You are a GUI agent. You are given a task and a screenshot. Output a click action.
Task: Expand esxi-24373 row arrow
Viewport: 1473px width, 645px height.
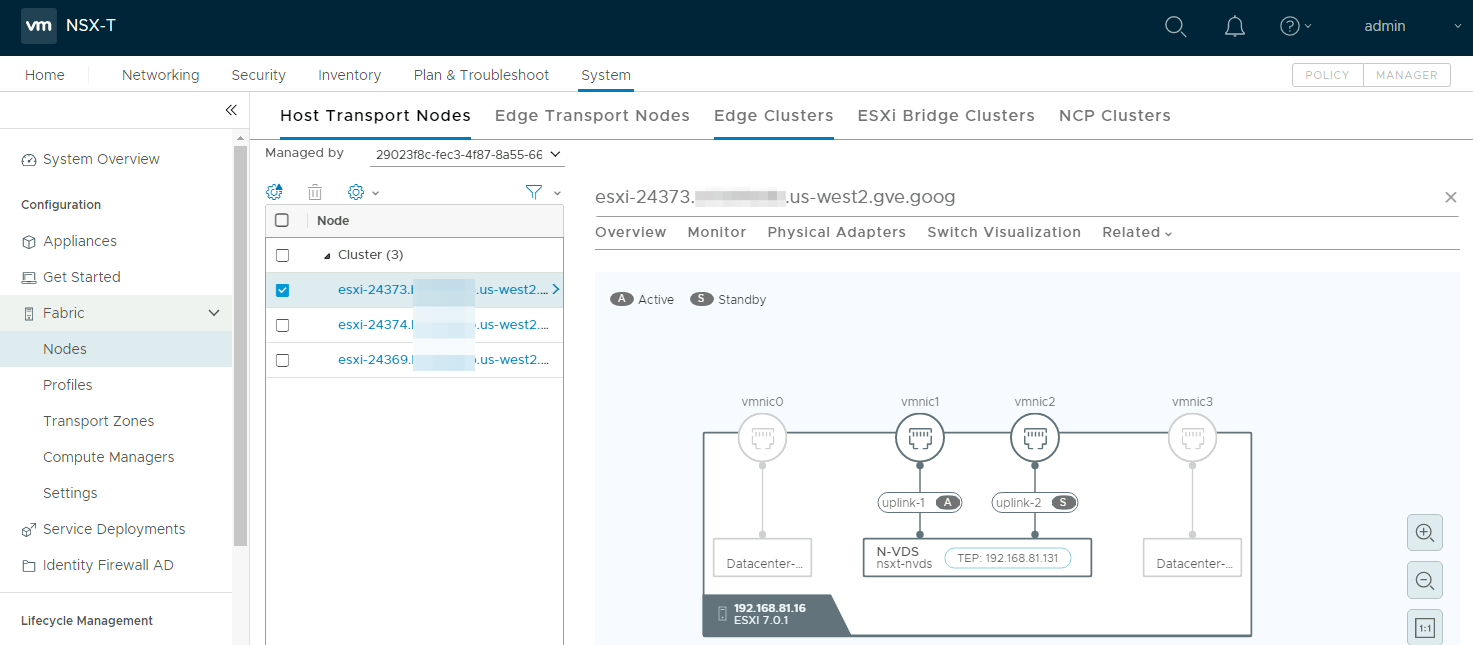(555, 290)
